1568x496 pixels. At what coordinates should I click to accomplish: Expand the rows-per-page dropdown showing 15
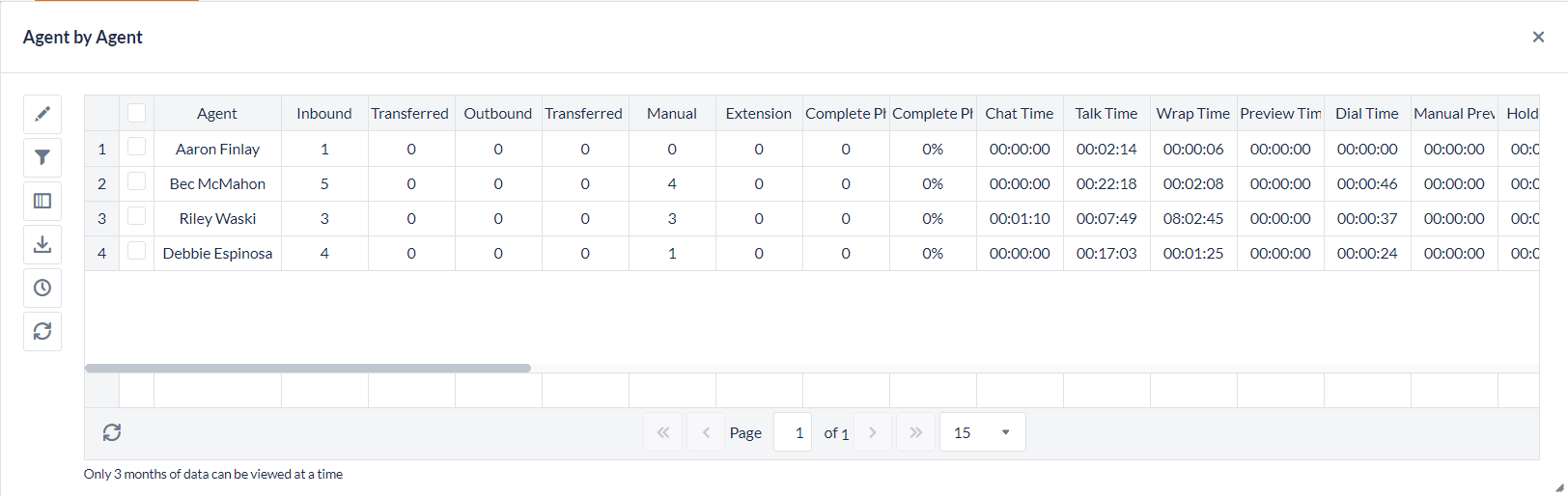[x=982, y=432]
